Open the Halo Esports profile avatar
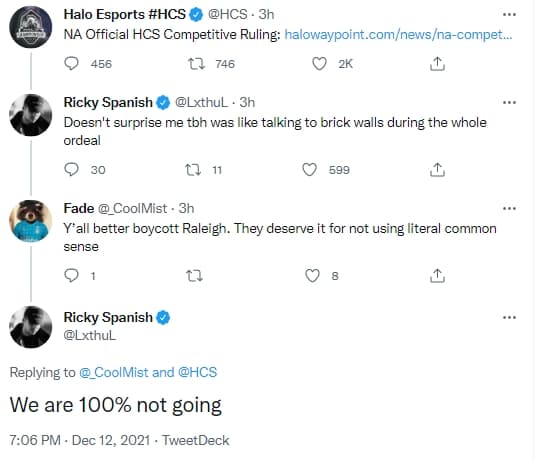 (31, 27)
